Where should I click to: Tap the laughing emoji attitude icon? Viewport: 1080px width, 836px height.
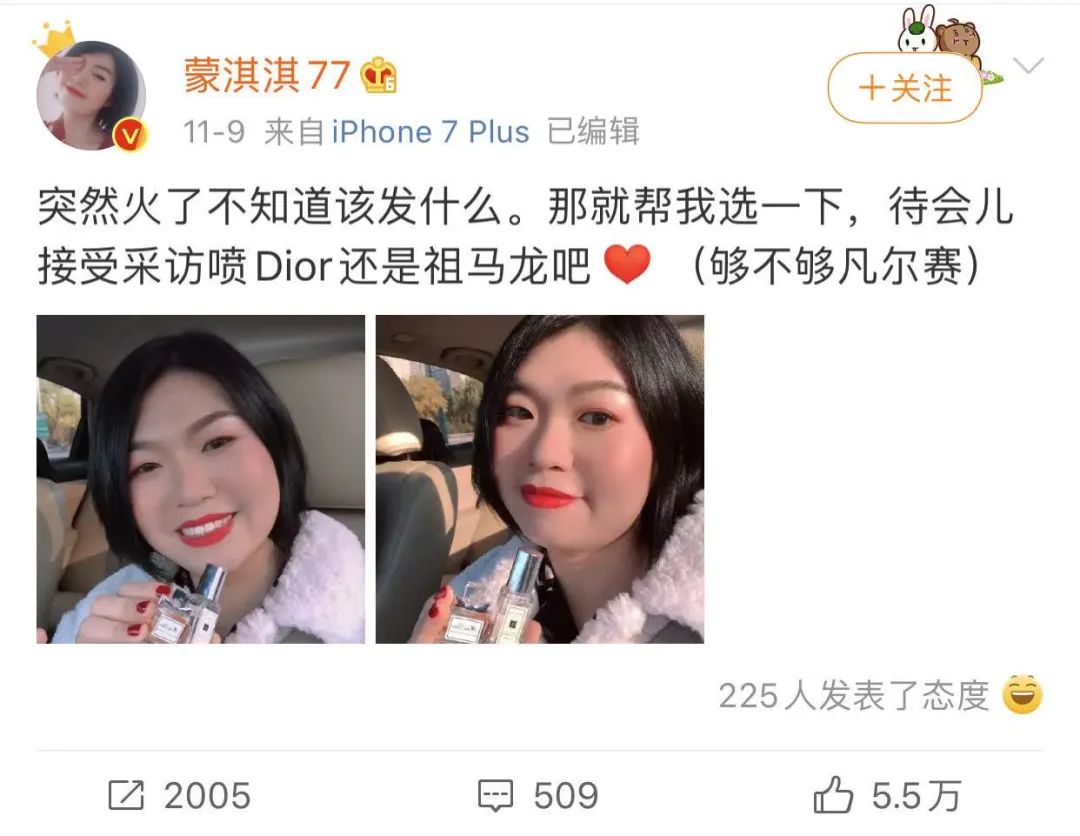pos(1022,694)
